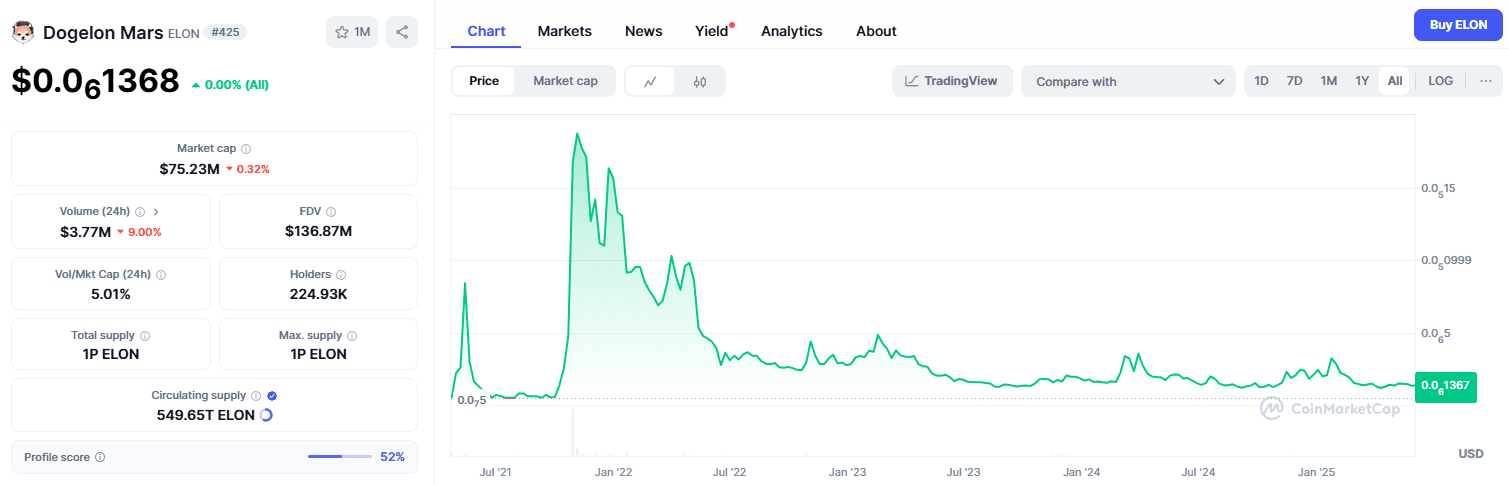
Task: Expand Volume (24h) arrow
Action: point(156,212)
